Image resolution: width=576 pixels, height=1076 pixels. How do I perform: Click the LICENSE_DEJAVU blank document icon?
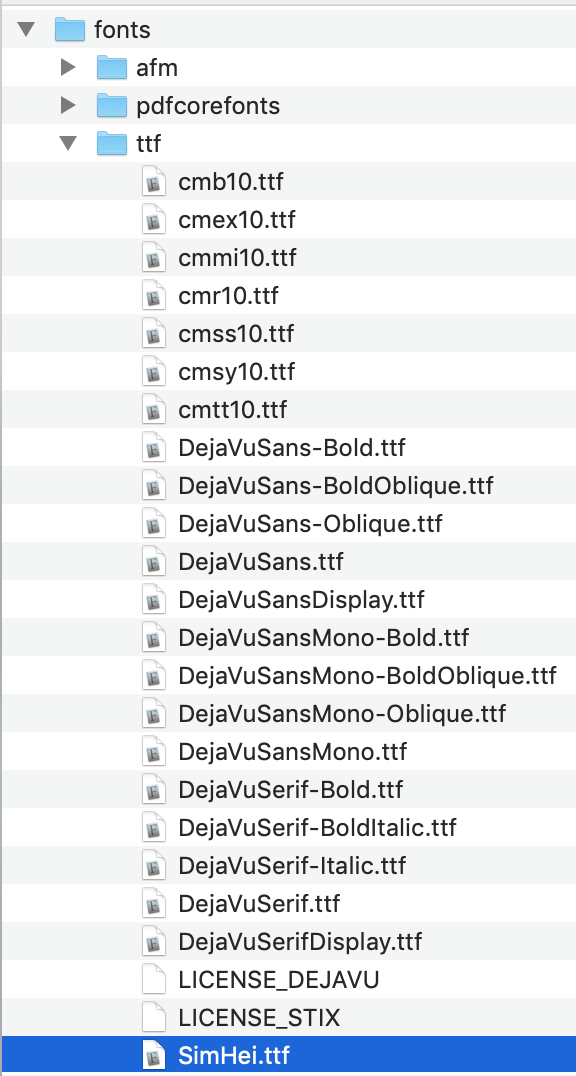(x=154, y=979)
